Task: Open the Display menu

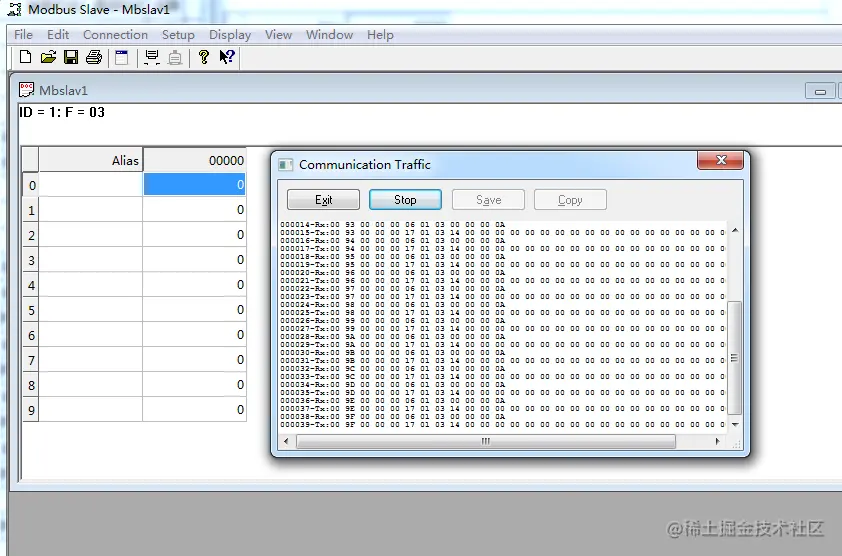Action: point(230,34)
